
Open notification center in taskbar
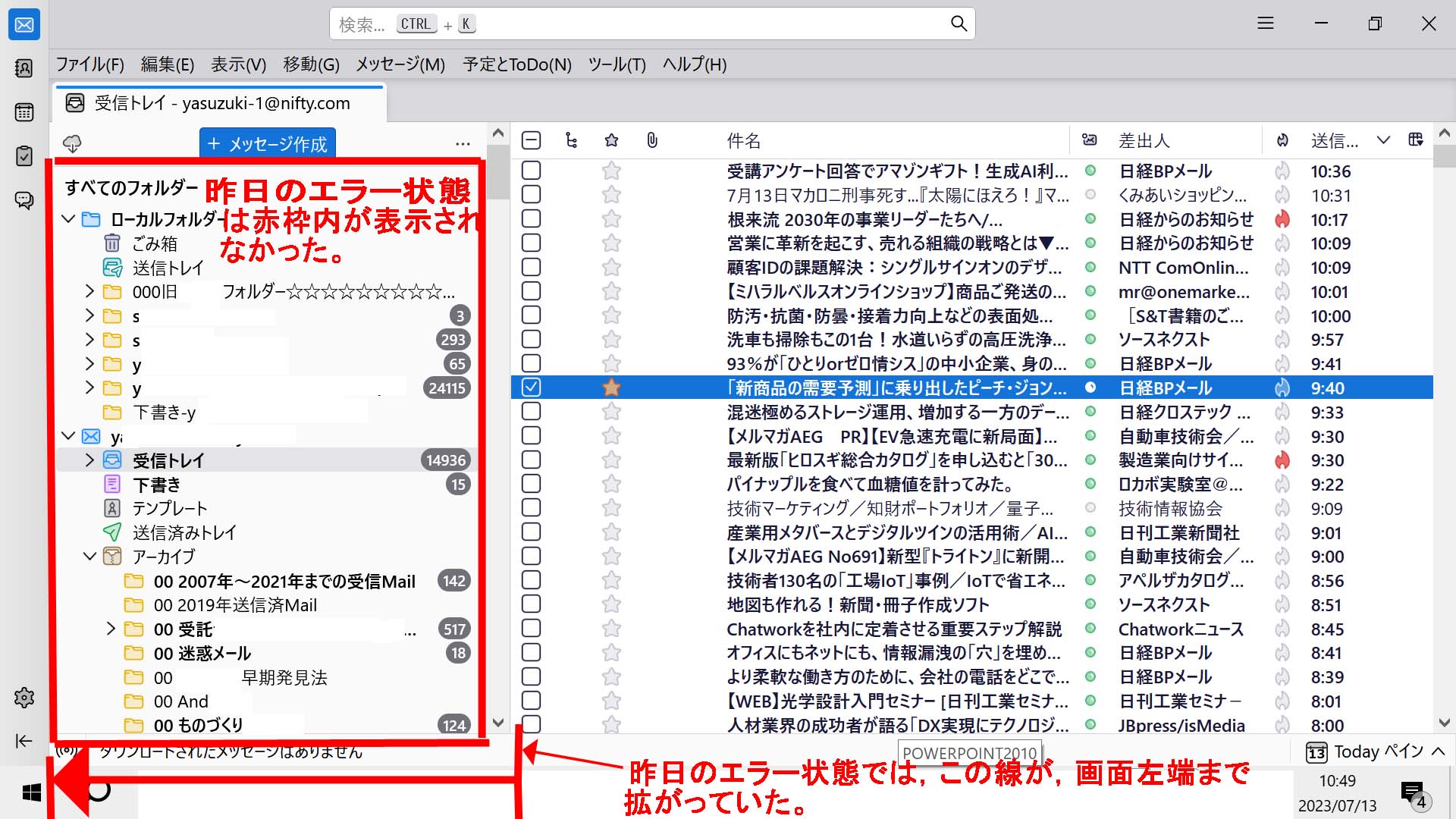coord(1414,793)
